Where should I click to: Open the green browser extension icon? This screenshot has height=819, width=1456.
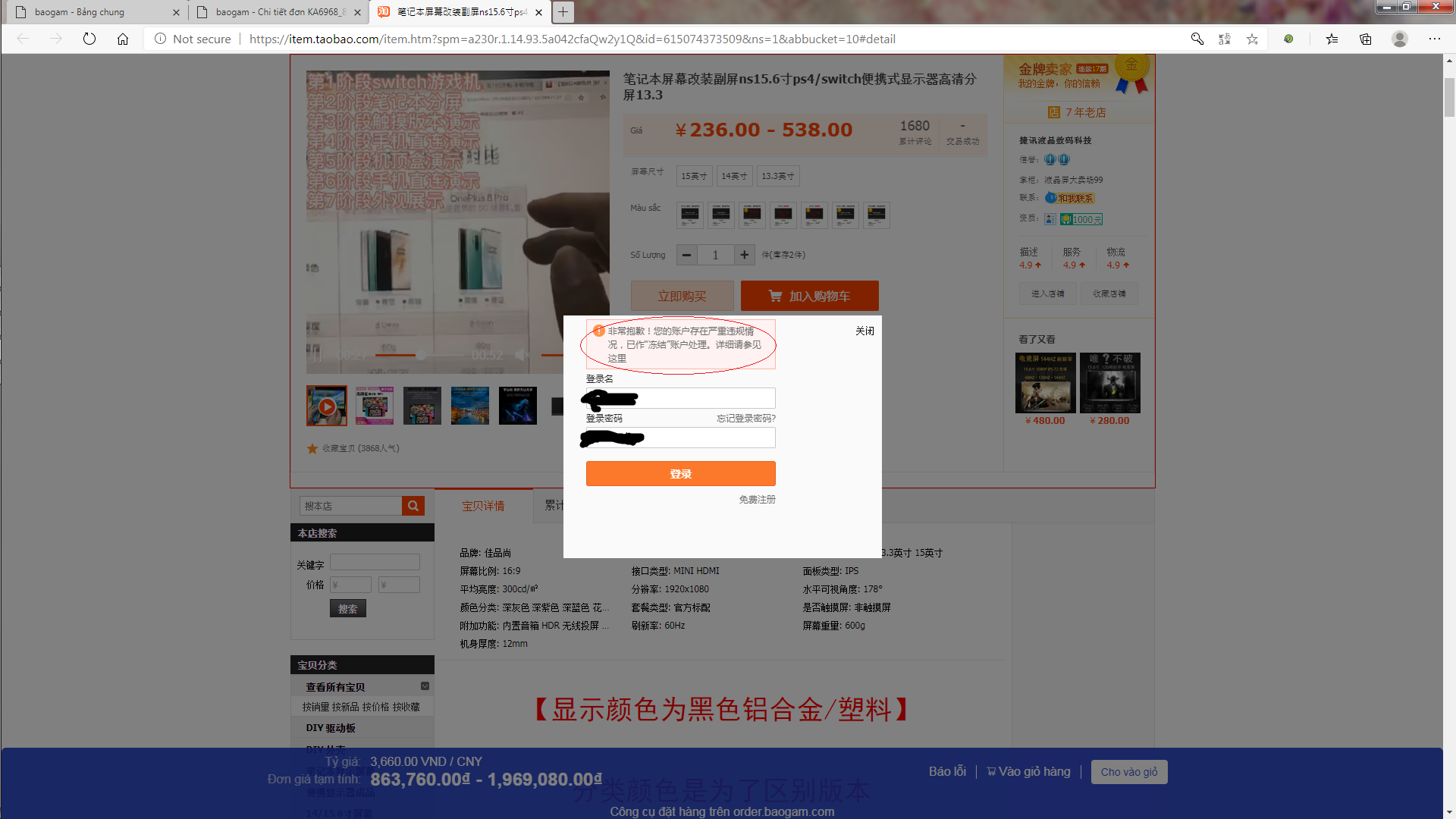pos(1288,39)
